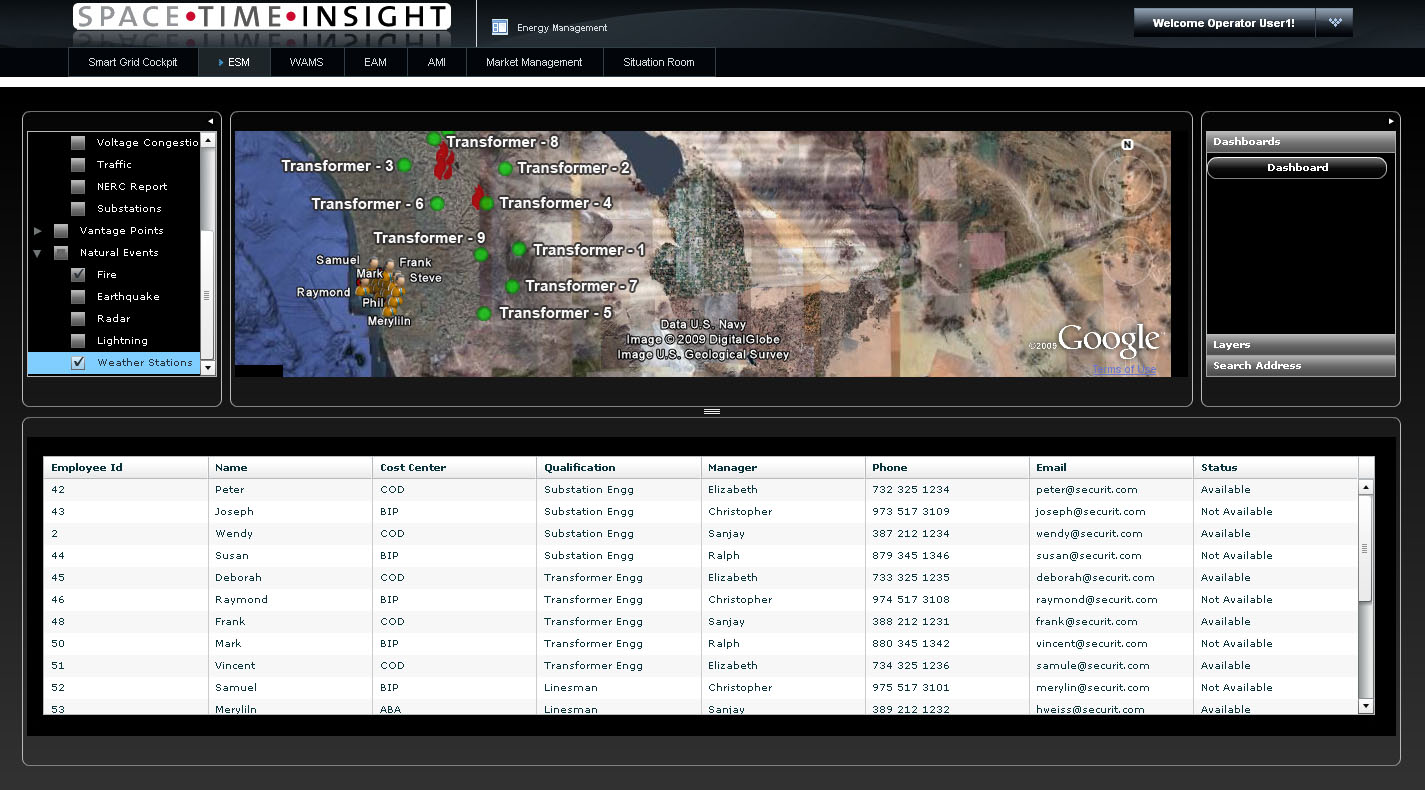Click the green marker for Transformer - 3
The image size is (1425, 790).
[404, 165]
